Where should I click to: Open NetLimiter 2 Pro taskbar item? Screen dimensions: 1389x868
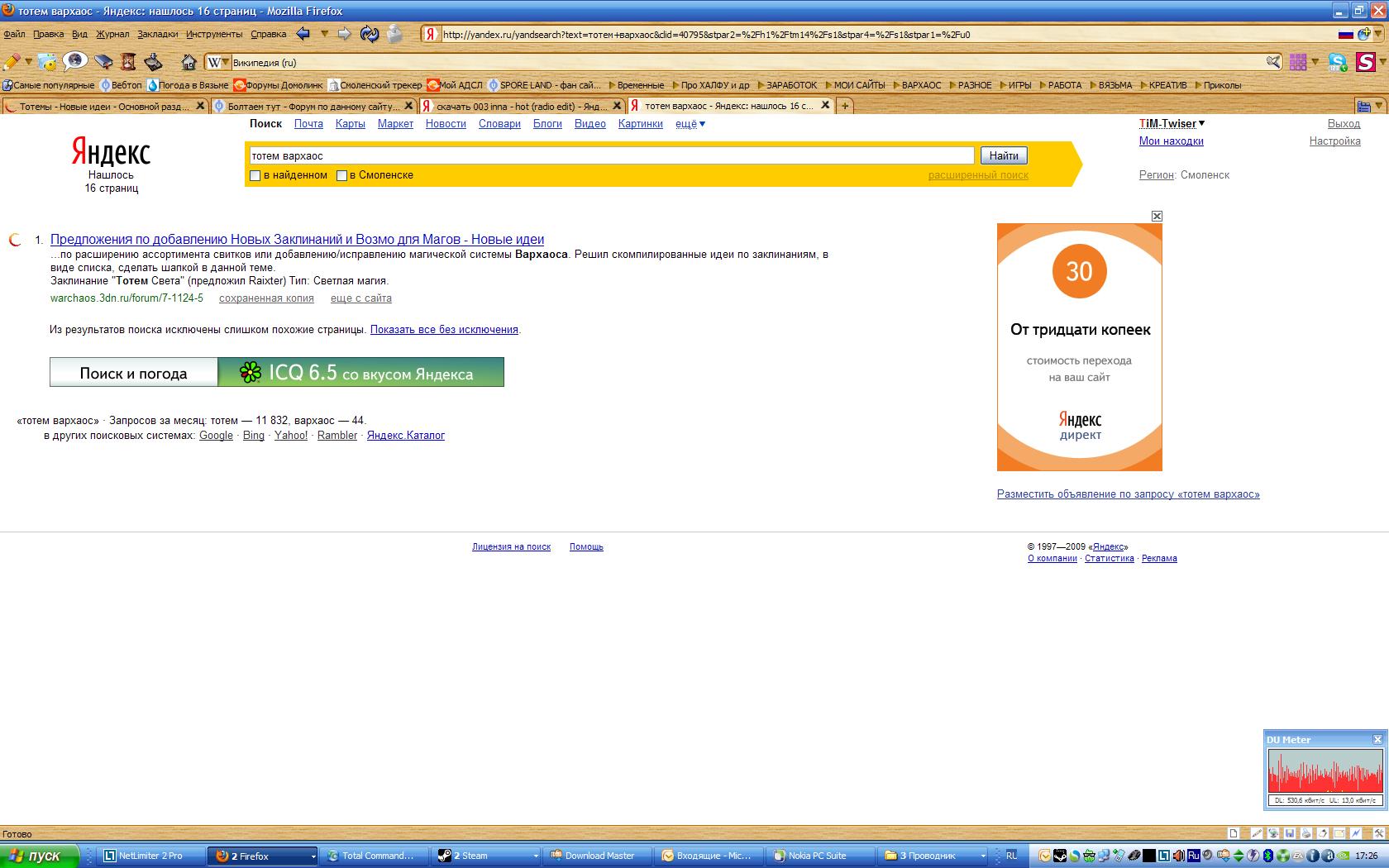[x=150, y=856]
